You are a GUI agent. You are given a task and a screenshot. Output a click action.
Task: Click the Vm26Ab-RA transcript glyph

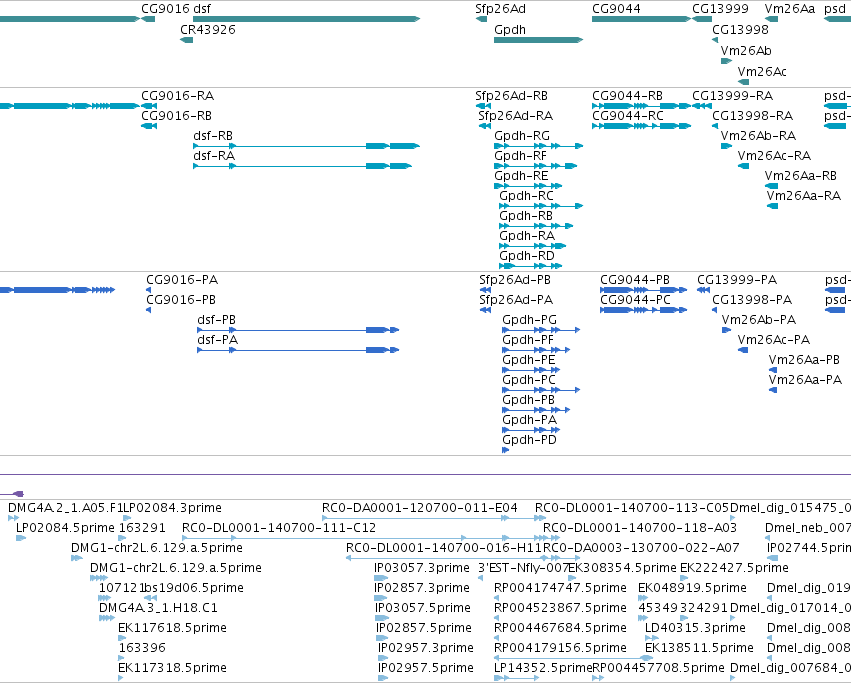727,146
